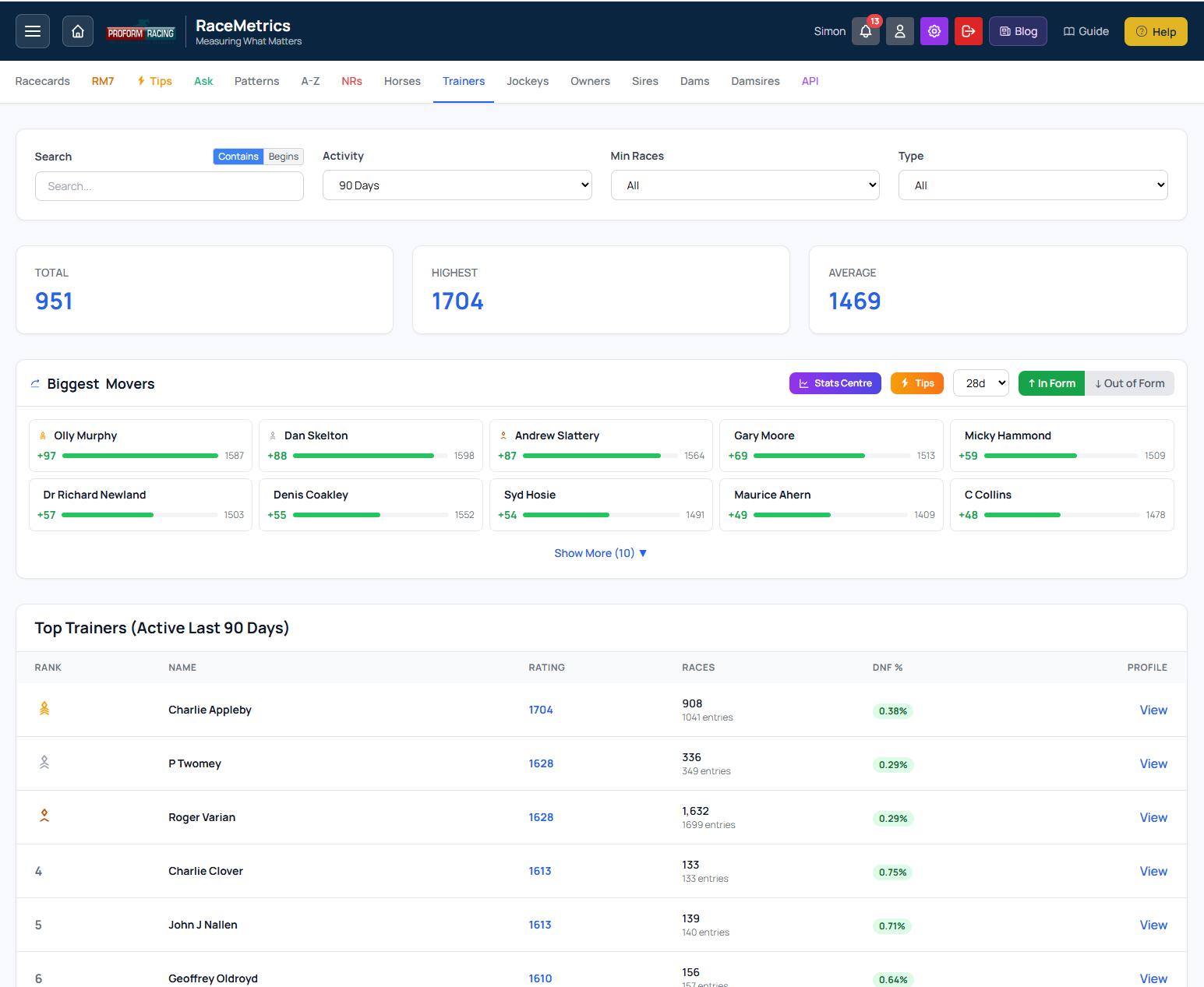View Charlie Appleby's profile
This screenshot has height=987, width=1204.
click(1153, 710)
